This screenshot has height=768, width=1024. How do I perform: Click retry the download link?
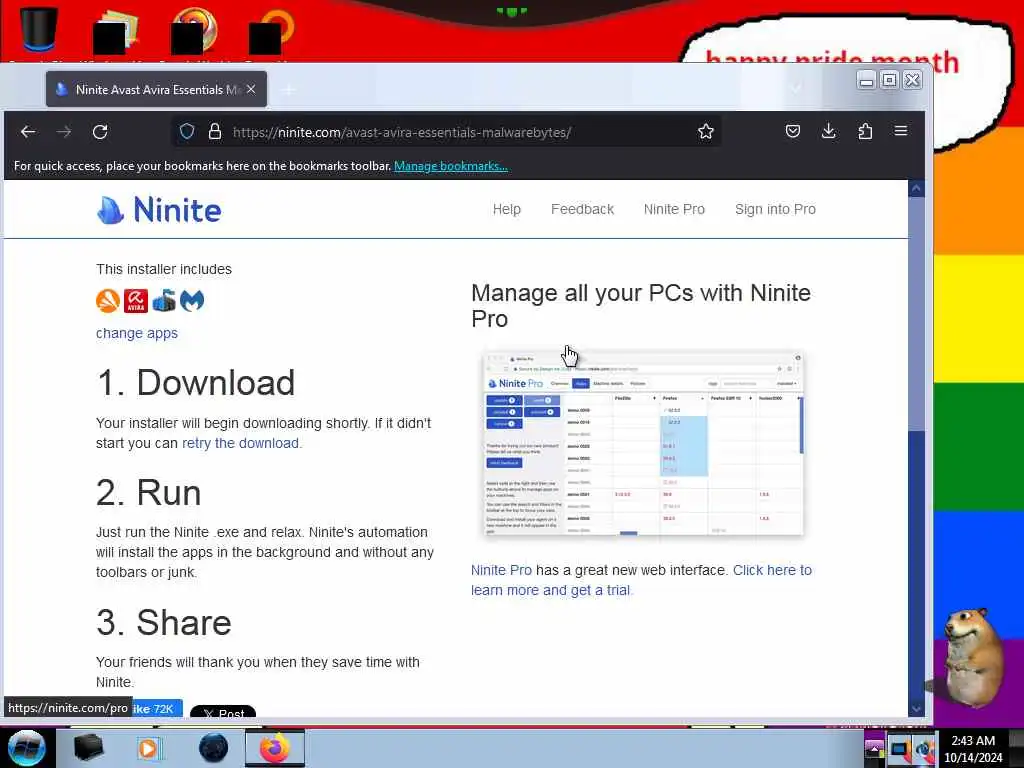240,443
